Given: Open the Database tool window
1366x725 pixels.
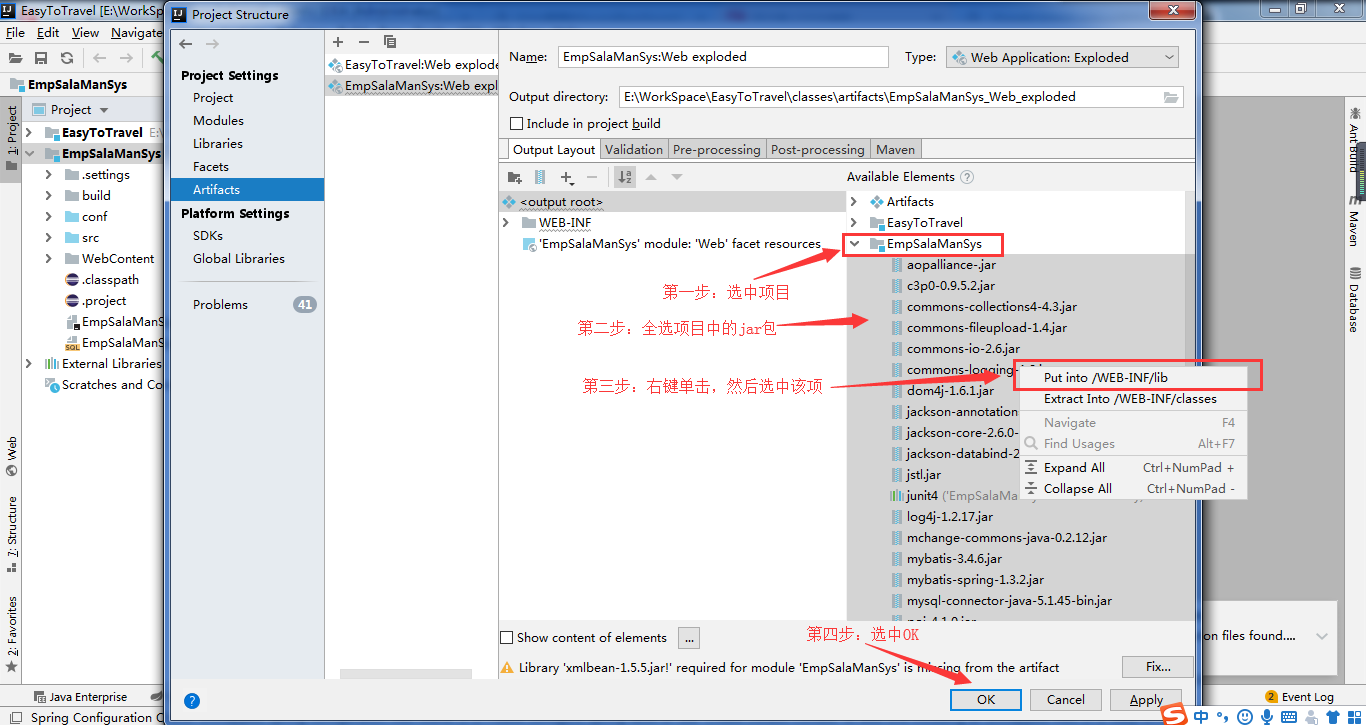Looking at the screenshot, I should point(1354,299).
